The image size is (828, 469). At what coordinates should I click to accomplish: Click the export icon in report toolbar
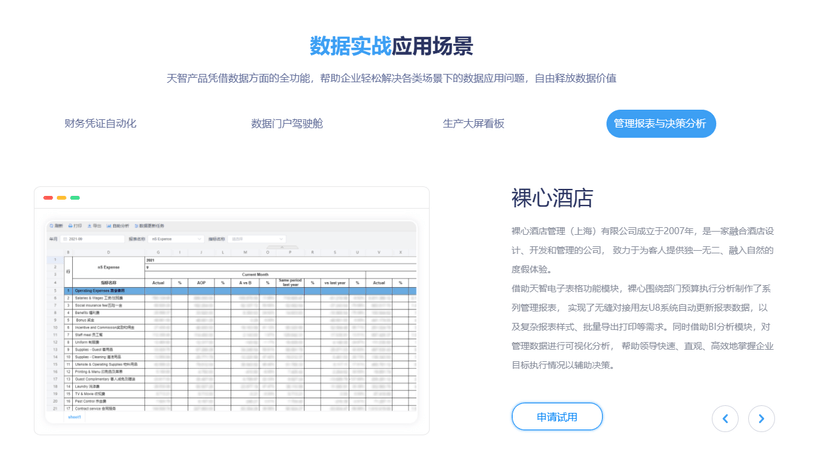coord(90,226)
